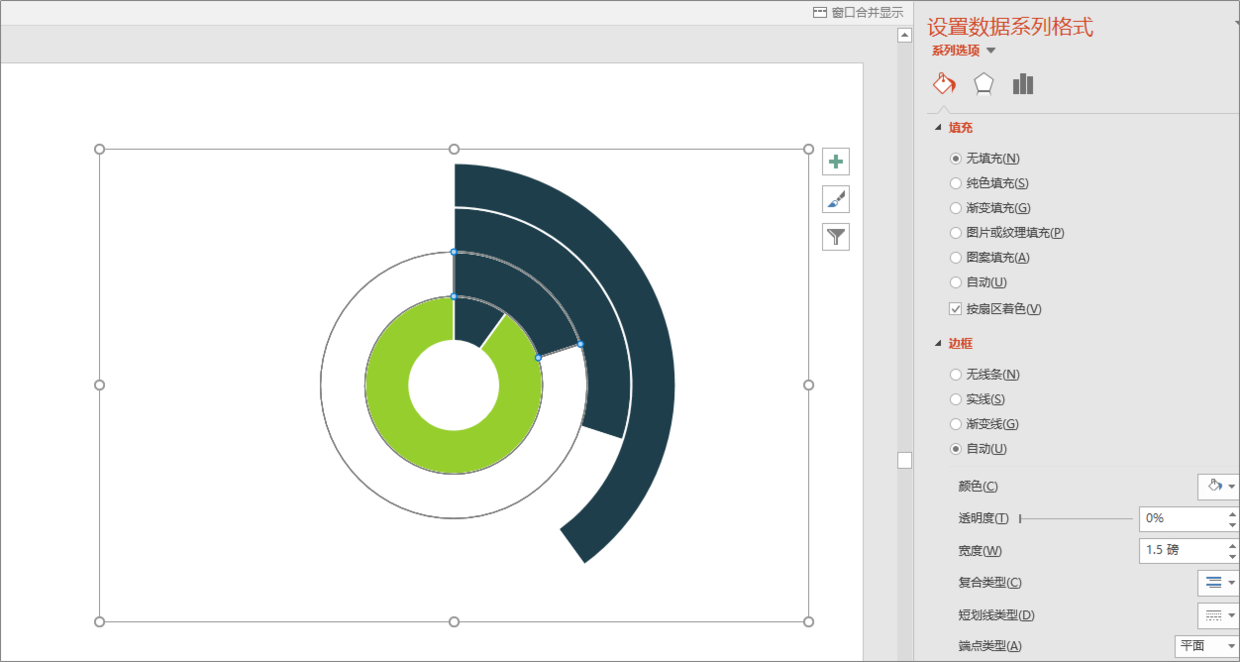The height and width of the screenshot is (662, 1240).
Task: Open the Fill & Line tab icon
Action: [944, 84]
